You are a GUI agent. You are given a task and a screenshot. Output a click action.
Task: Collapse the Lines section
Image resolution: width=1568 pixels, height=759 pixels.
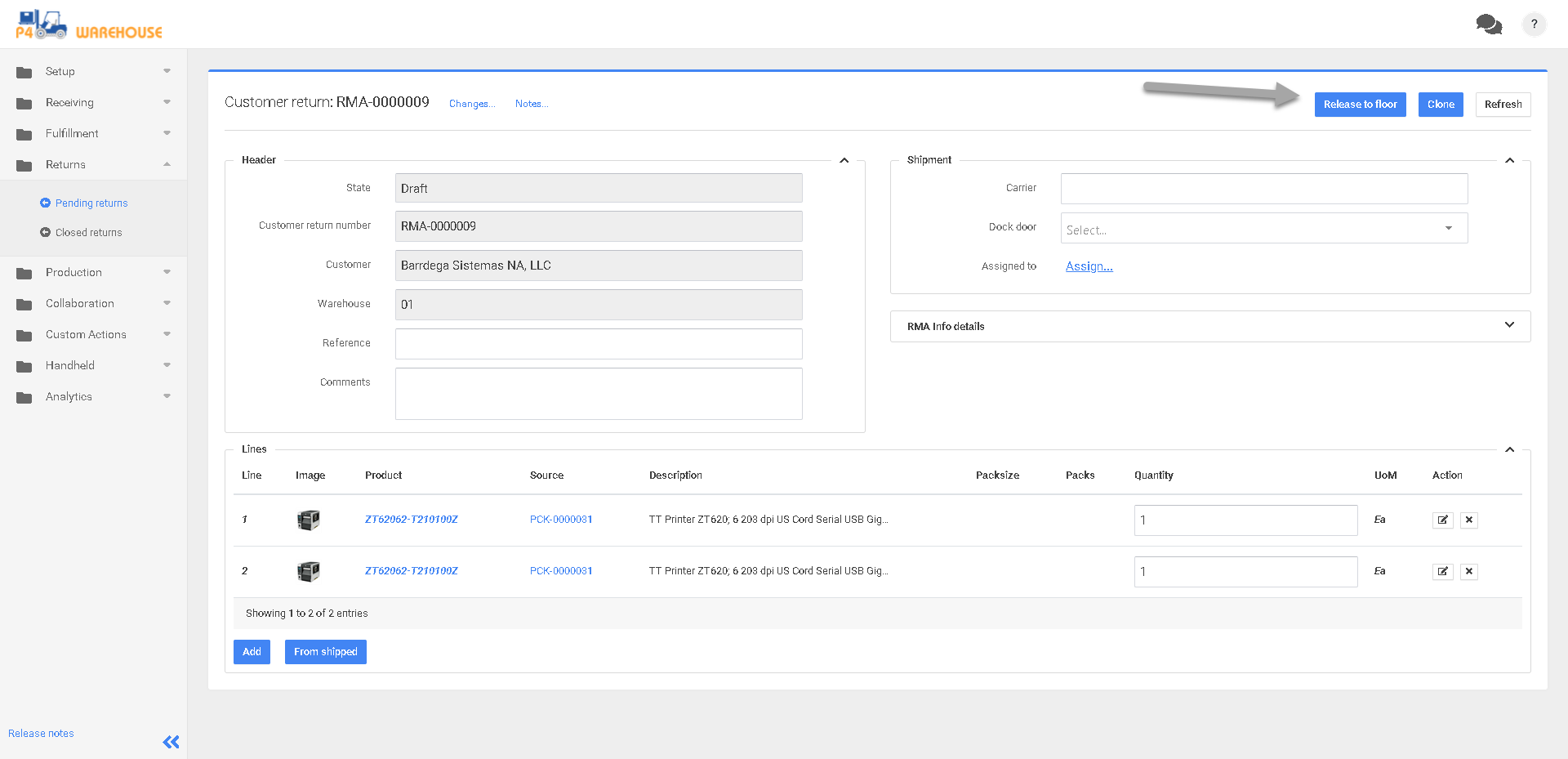[x=1509, y=449]
